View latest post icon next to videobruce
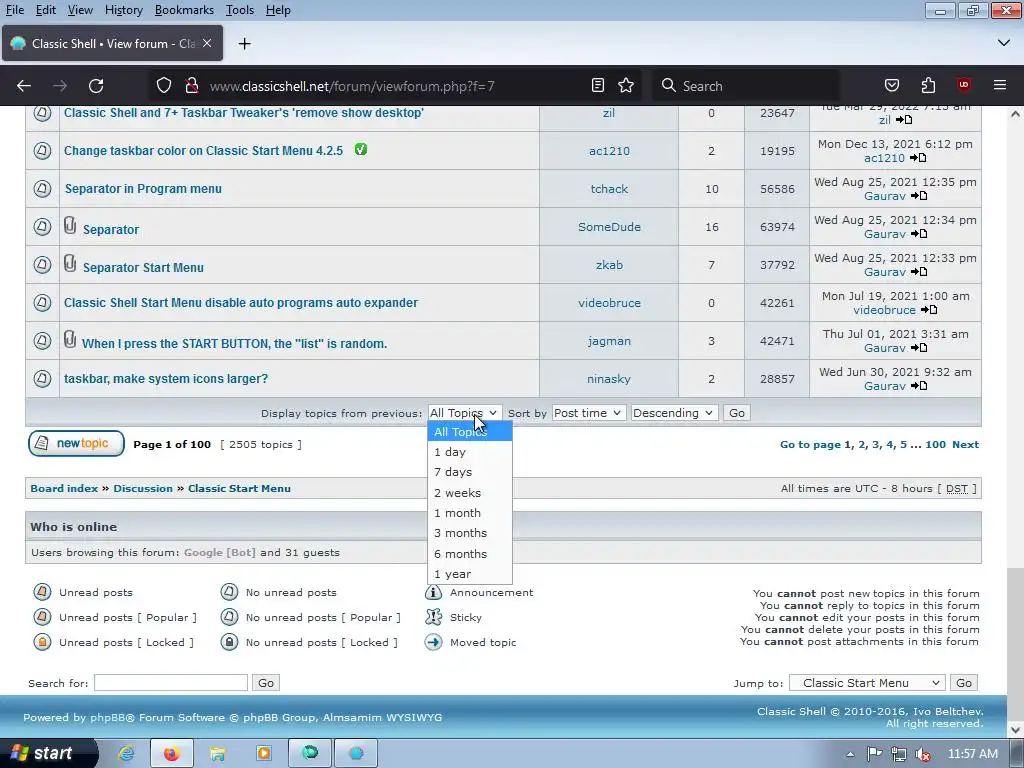The height and width of the screenshot is (768, 1024). pyautogui.click(x=929, y=310)
